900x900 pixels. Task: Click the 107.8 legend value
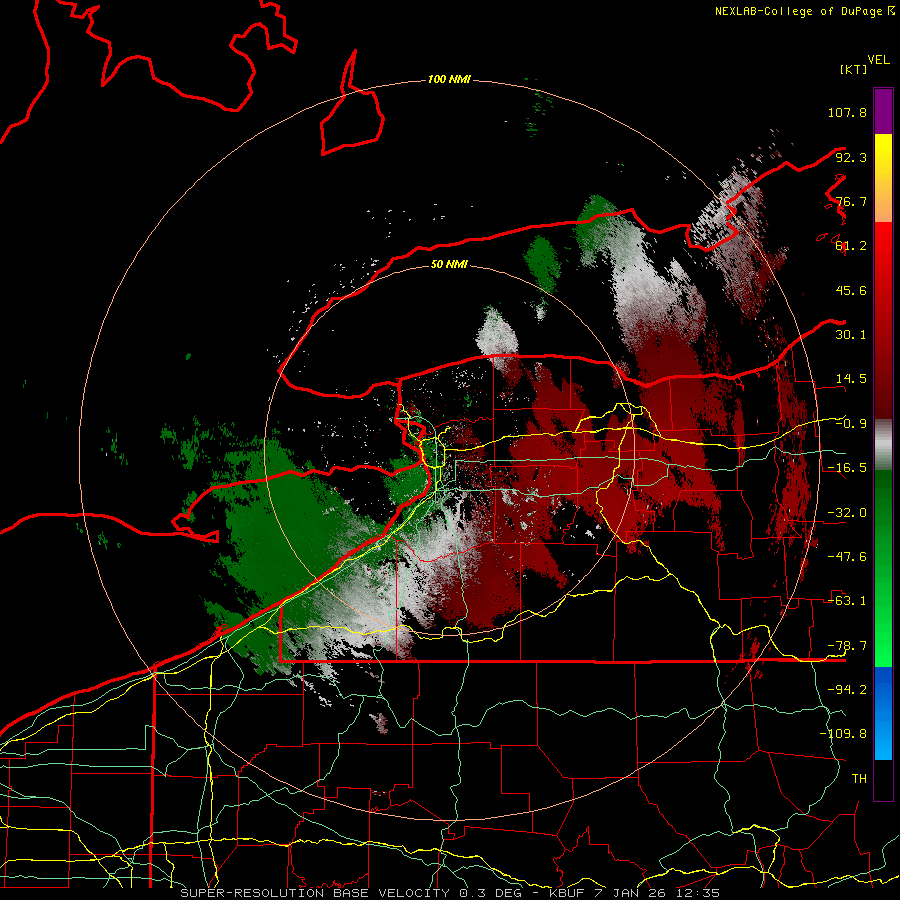pyautogui.click(x=847, y=112)
